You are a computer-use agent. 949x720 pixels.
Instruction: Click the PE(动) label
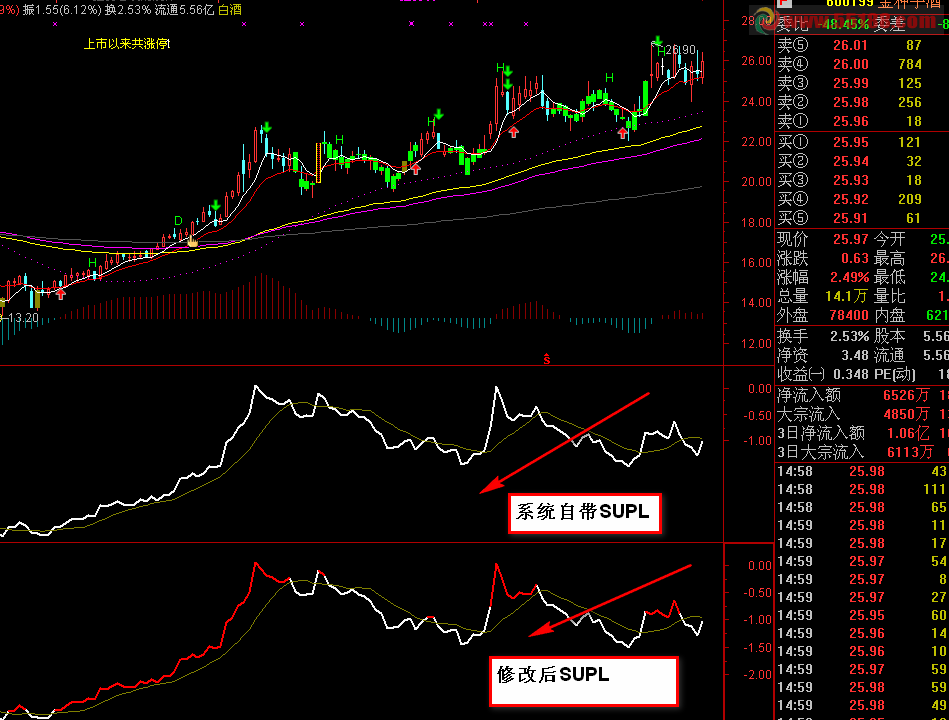pos(896,375)
